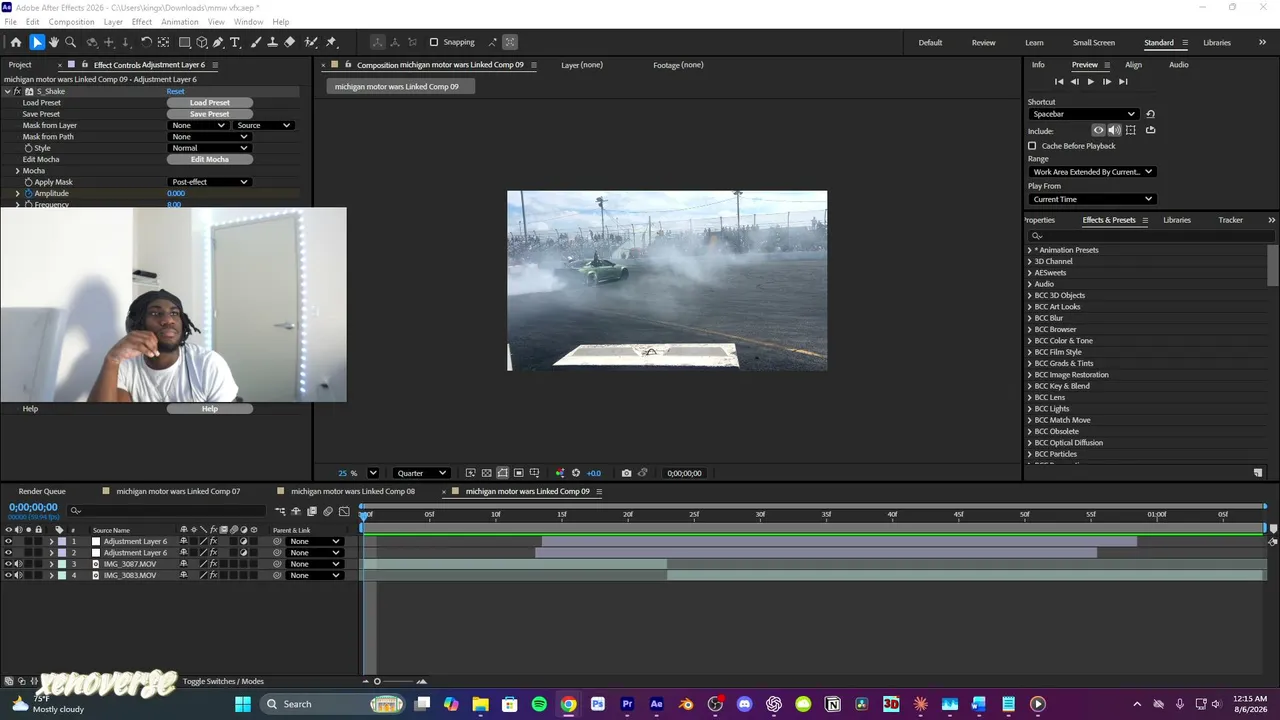Open the Shortcut Spacebar dropdown
This screenshot has width=1280, height=720.
1083,114
